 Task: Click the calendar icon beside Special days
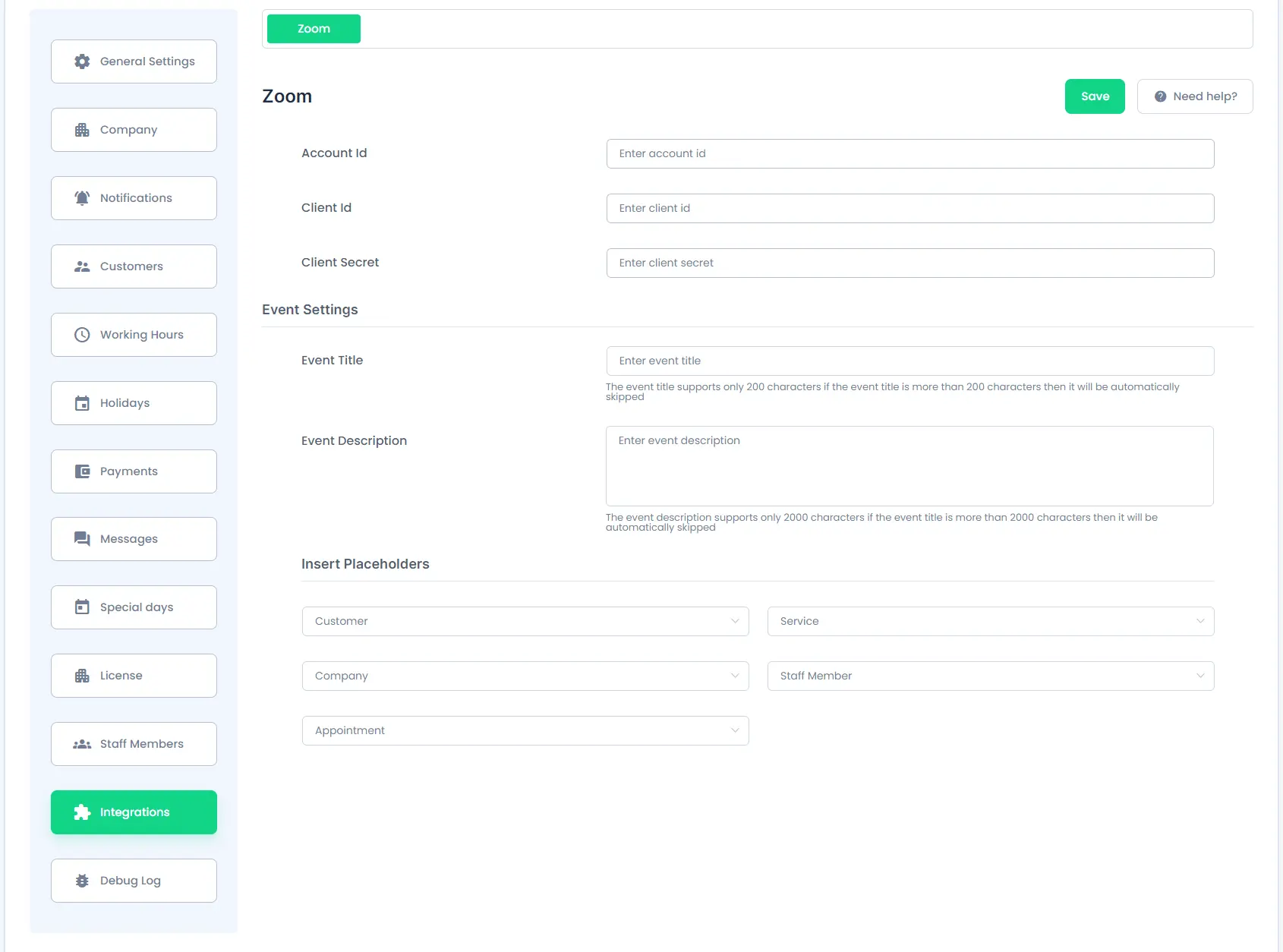pyautogui.click(x=82, y=607)
